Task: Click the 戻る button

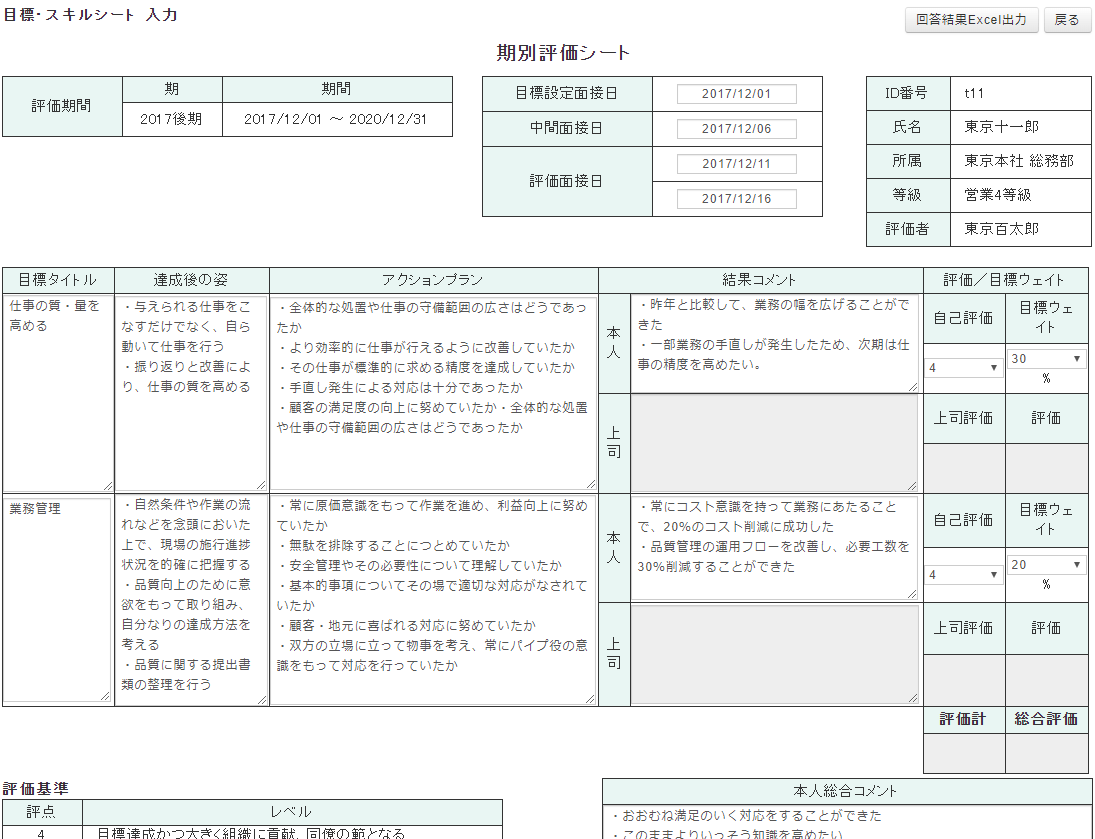Action: click(1067, 20)
